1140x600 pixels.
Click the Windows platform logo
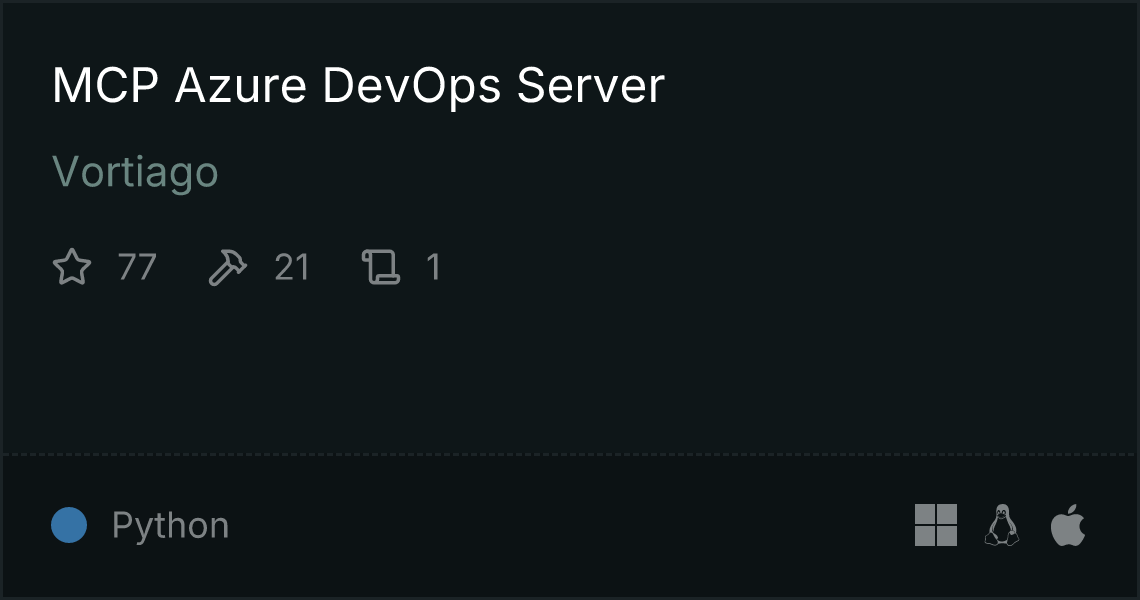936,525
